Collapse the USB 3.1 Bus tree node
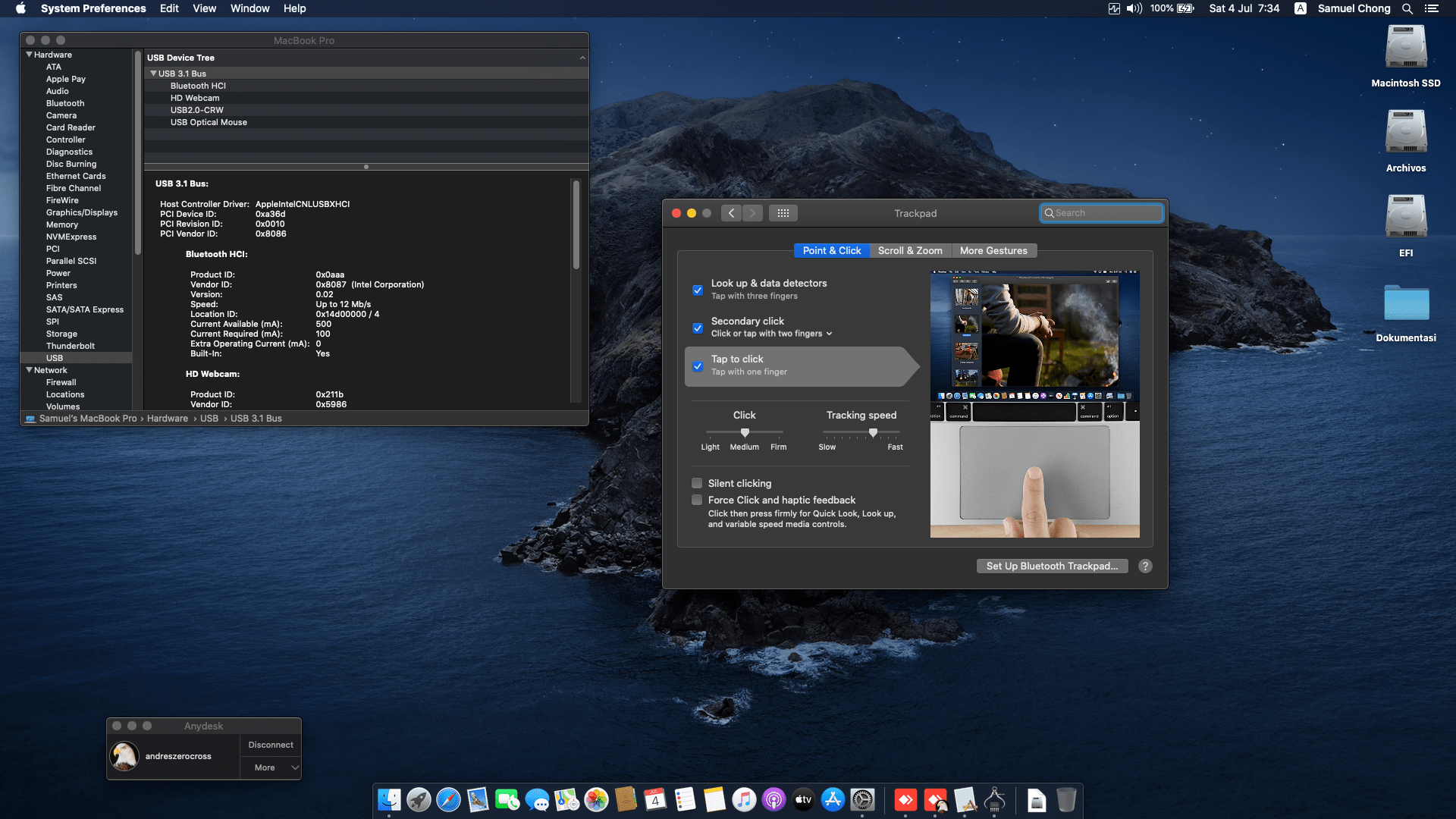 pyautogui.click(x=153, y=74)
